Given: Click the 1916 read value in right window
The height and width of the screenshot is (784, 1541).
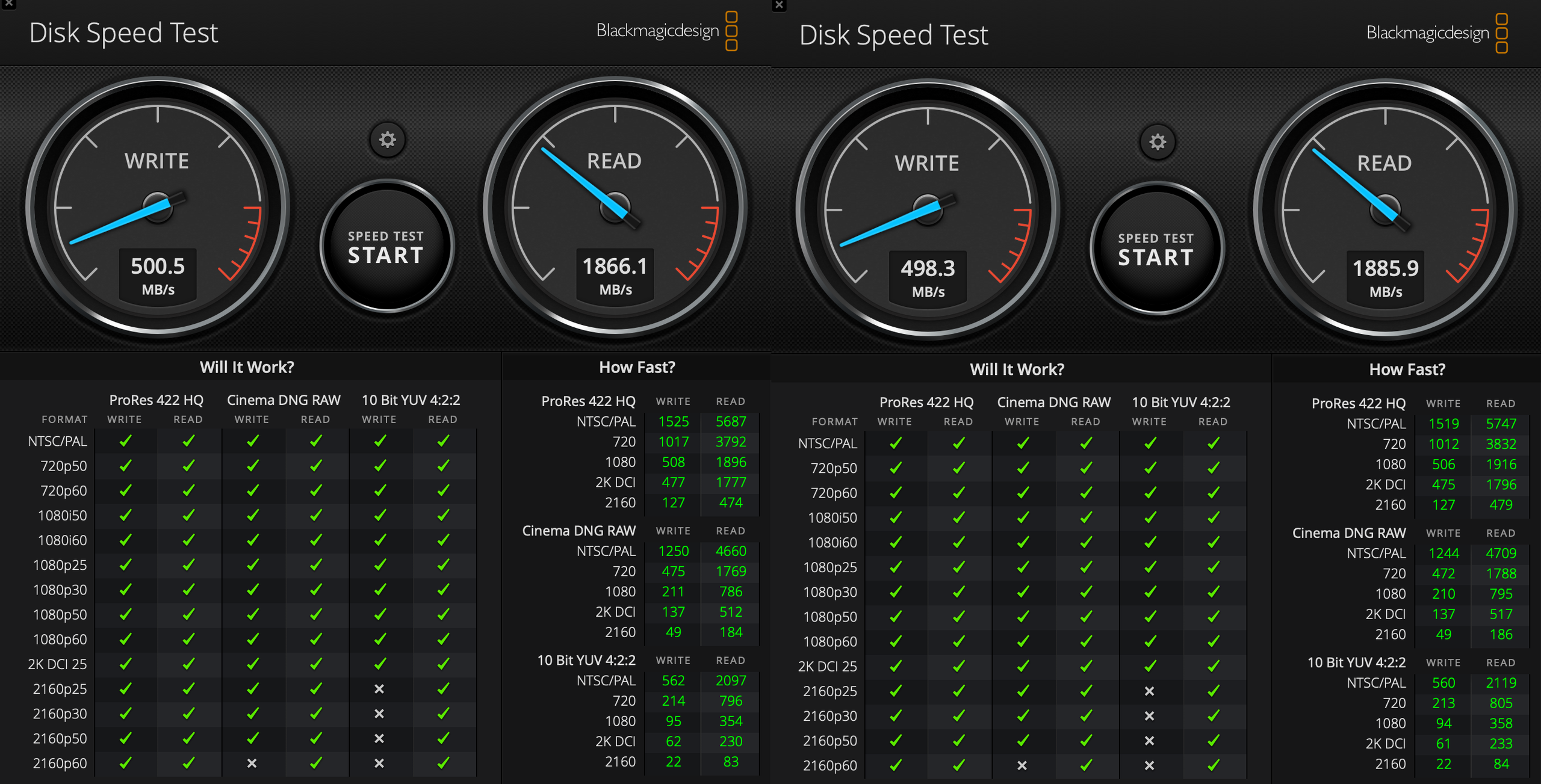Looking at the screenshot, I should (x=1501, y=465).
